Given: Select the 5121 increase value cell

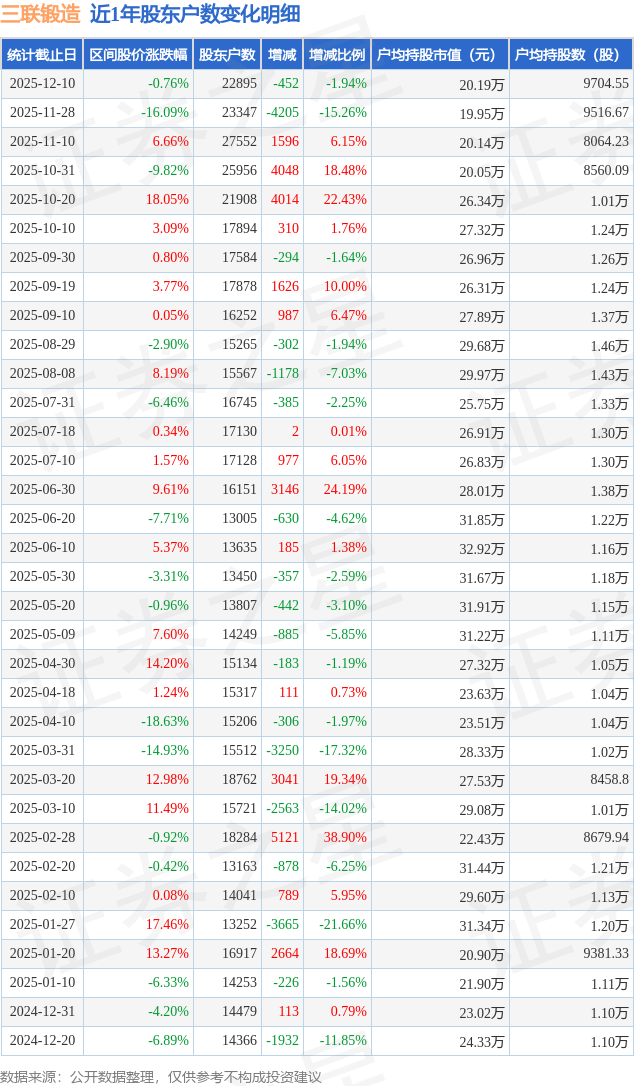Looking at the screenshot, I should [284, 838].
